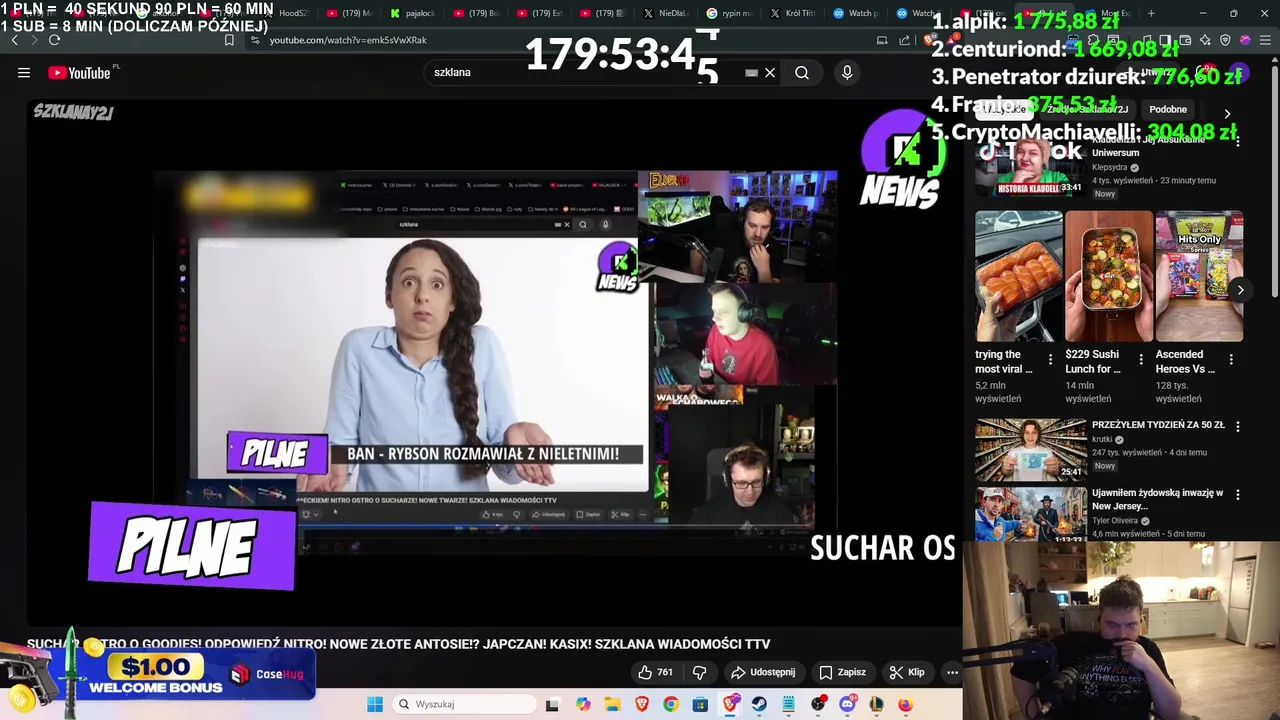Open Task View from the taskbar

pos(552,704)
